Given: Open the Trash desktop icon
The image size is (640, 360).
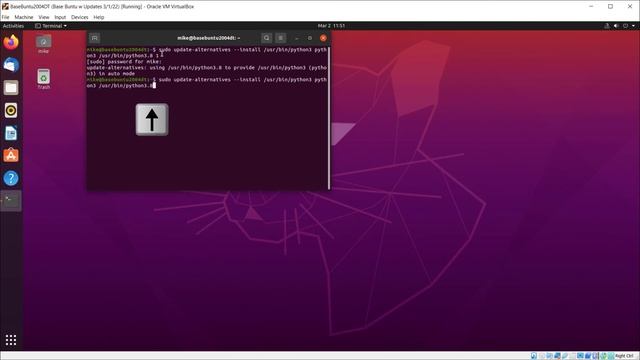Looking at the screenshot, I should click(x=43, y=79).
